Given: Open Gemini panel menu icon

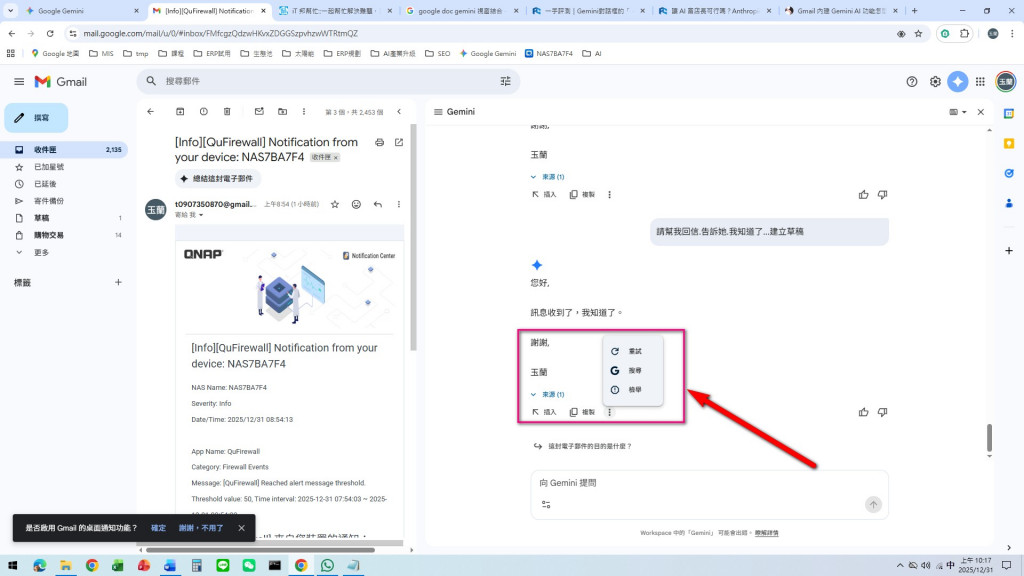Looking at the screenshot, I should (438, 112).
